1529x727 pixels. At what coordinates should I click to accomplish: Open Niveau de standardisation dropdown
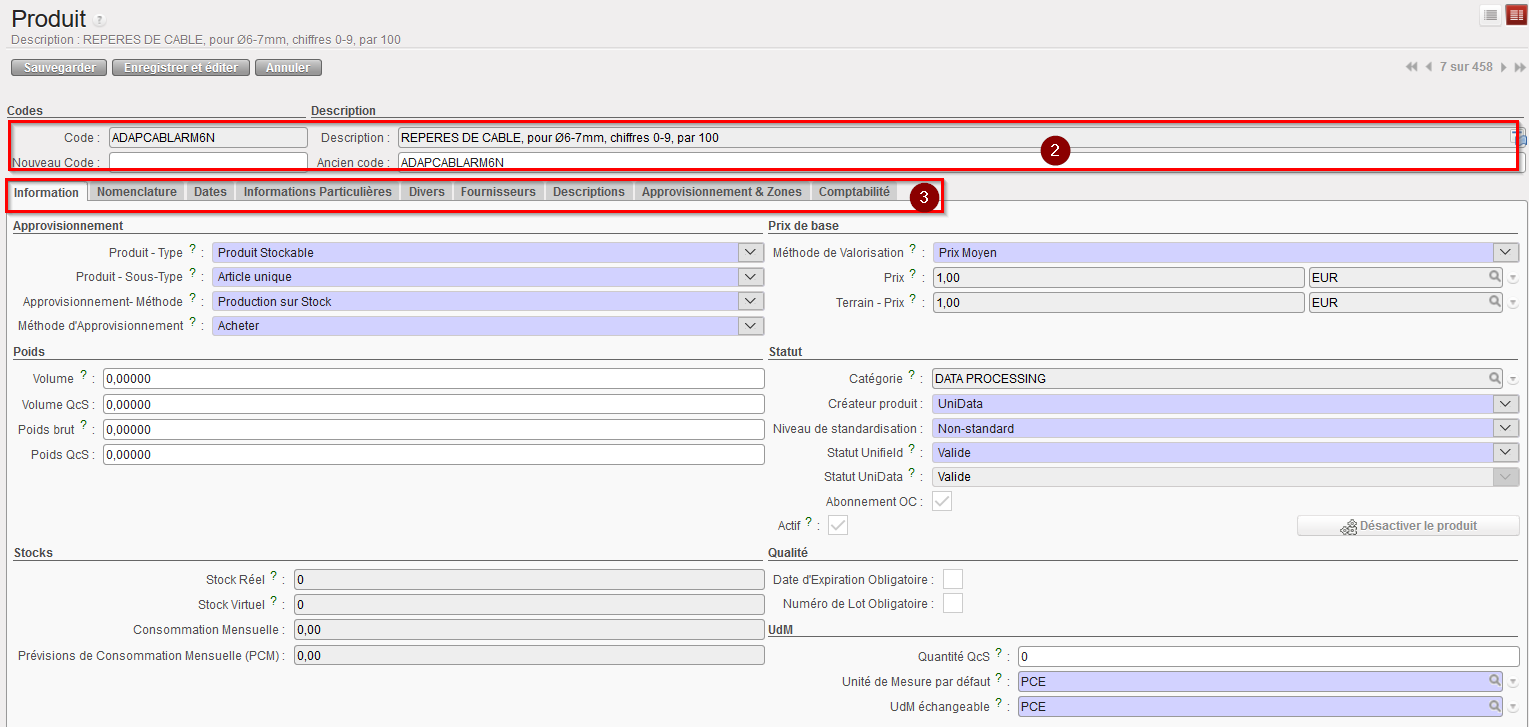(x=1505, y=428)
